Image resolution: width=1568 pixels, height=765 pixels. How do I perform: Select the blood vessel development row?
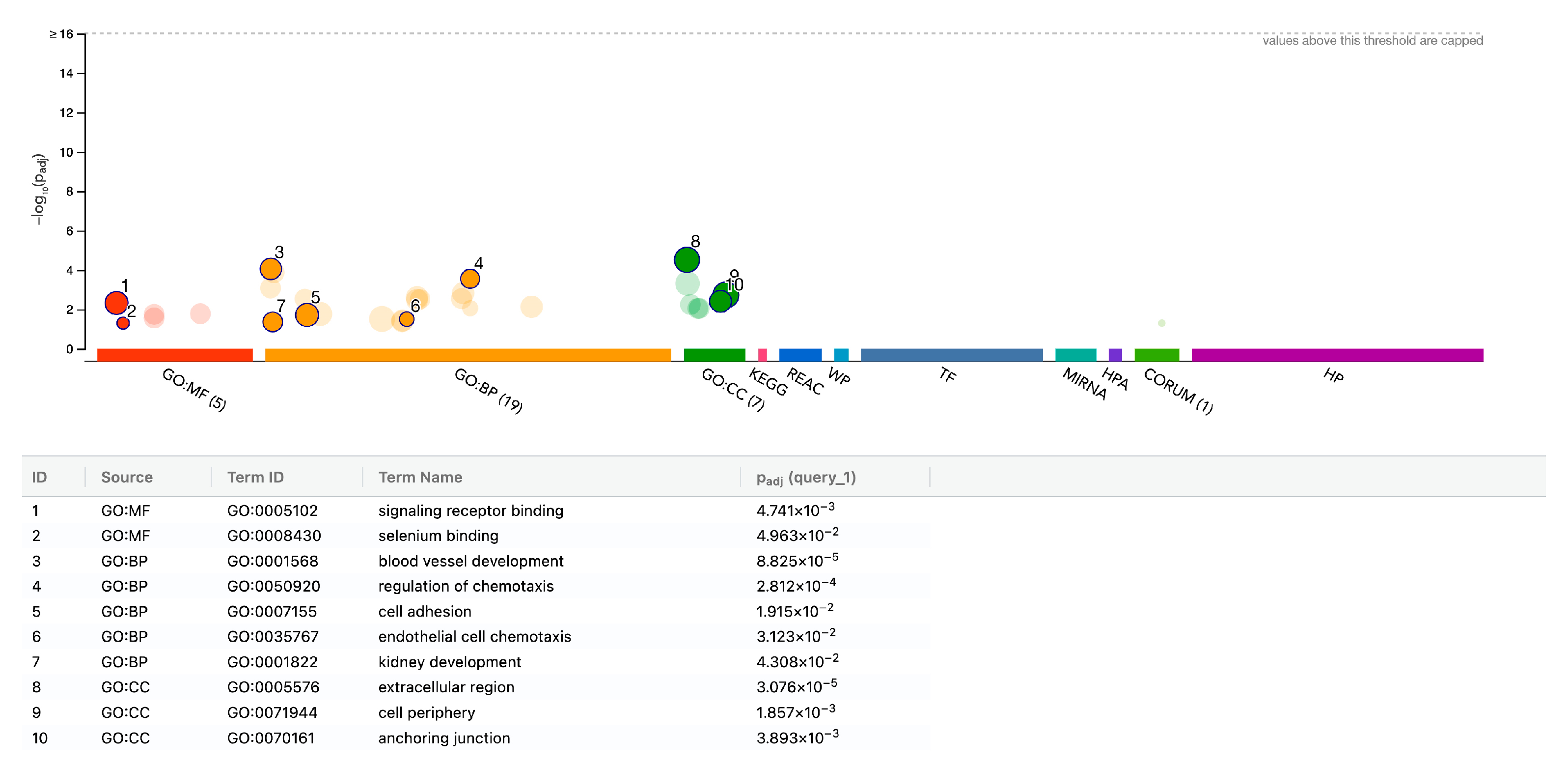[x=470, y=561]
